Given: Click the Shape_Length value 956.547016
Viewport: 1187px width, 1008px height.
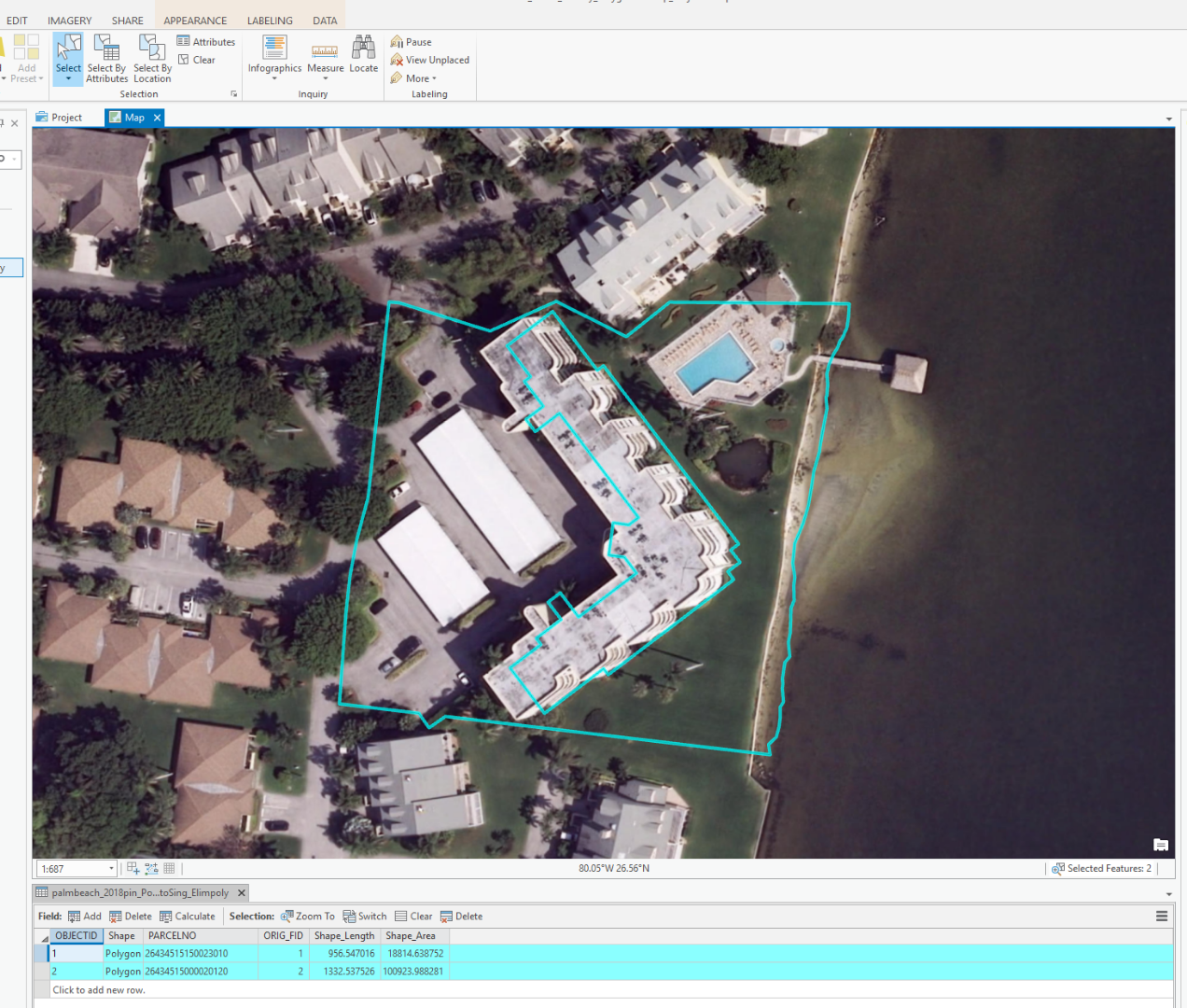Looking at the screenshot, I should pos(343,954).
